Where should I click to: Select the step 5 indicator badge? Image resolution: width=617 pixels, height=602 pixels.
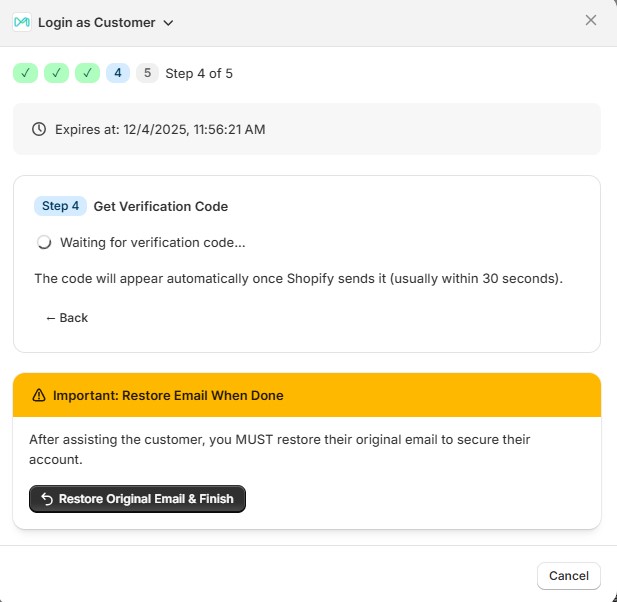[x=147, y=73]
